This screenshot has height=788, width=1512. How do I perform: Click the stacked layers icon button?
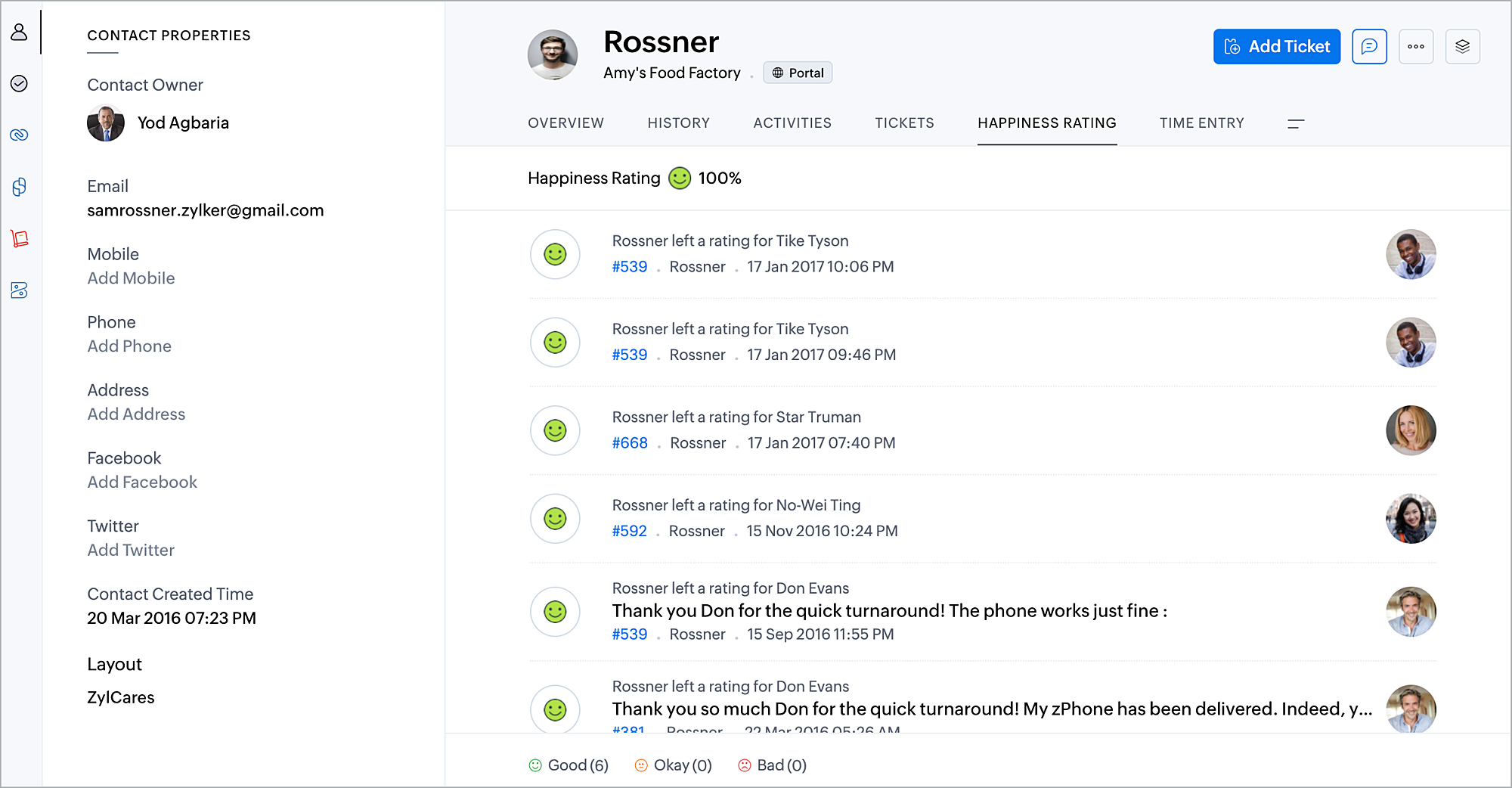click(1463, 47)
